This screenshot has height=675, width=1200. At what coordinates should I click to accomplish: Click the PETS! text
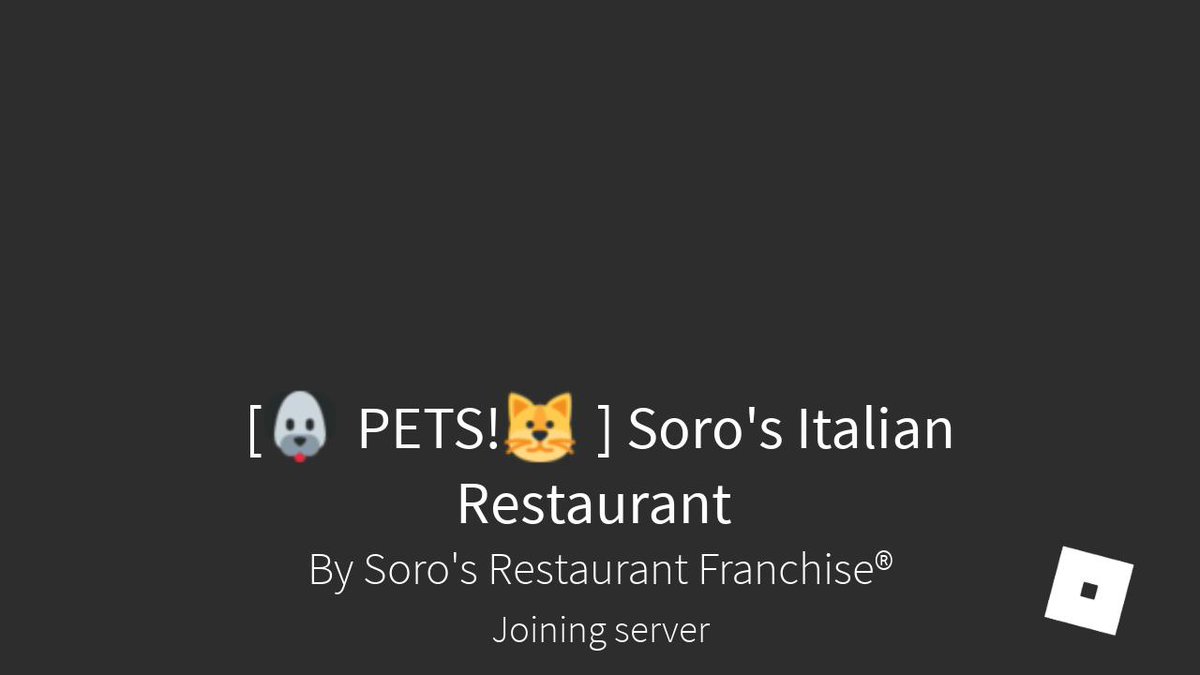click(427, 428)
